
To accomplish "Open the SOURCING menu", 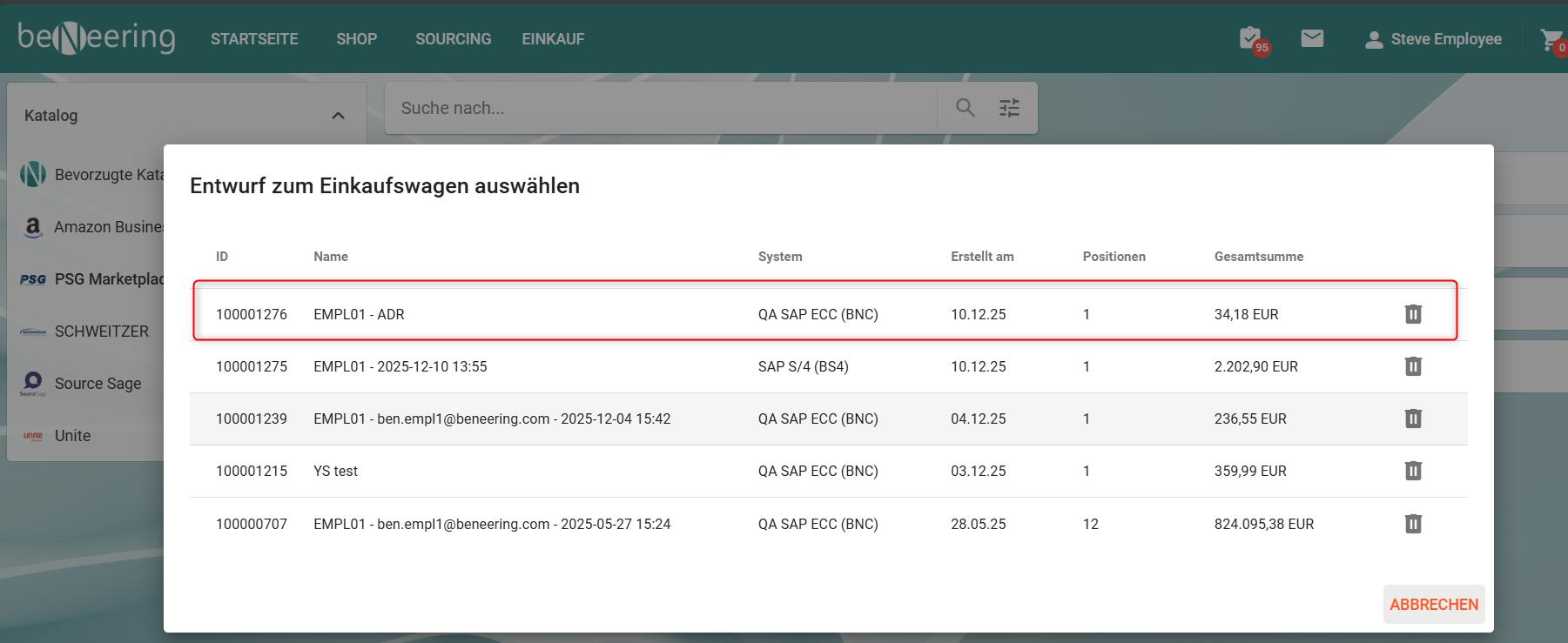I will tap(453, 39).
